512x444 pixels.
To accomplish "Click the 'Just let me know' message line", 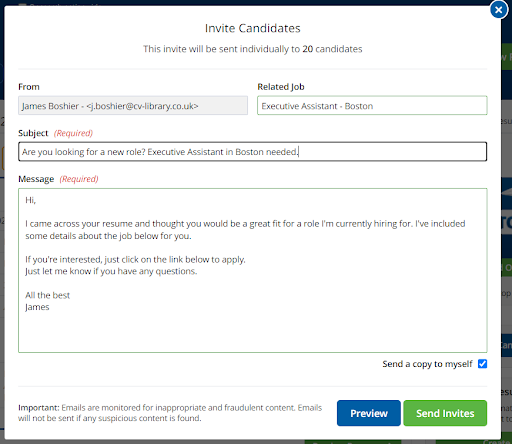I will coord(111,271).
